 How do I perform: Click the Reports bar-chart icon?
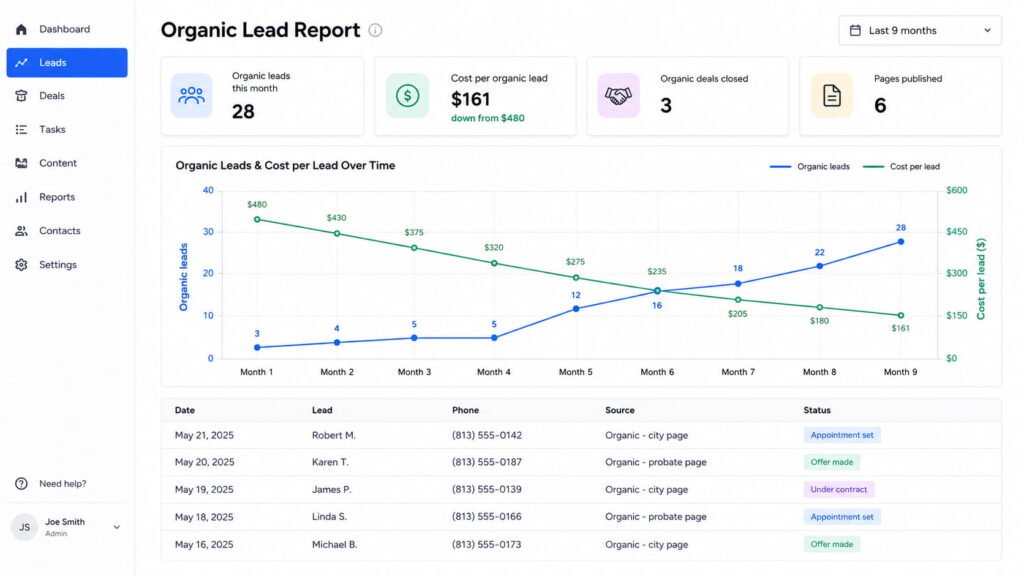coord(21,197)
